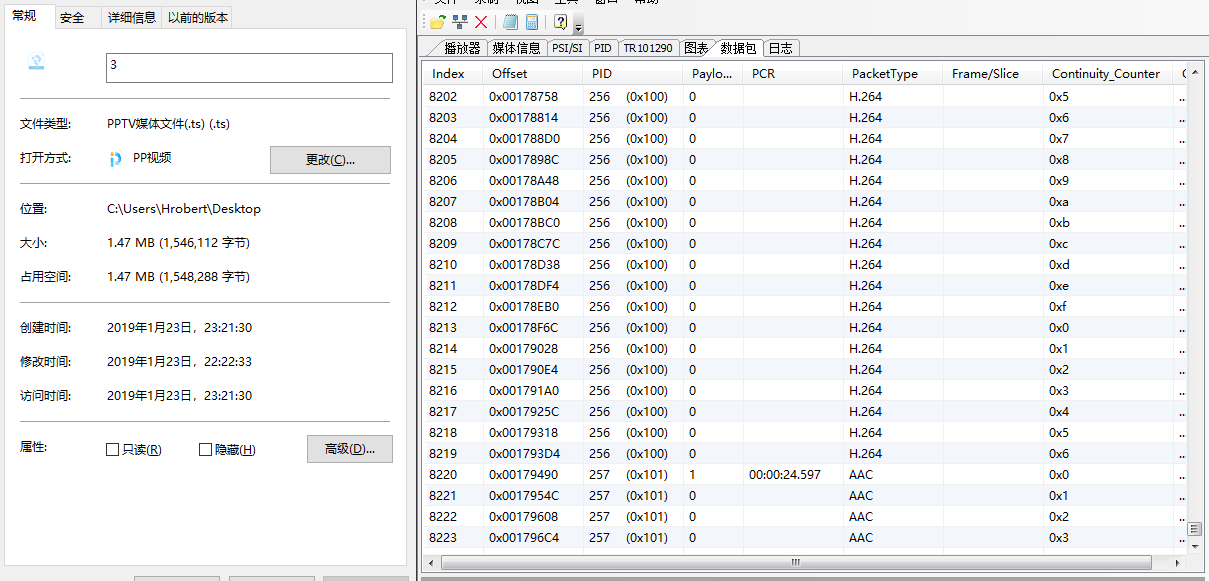Click continuity counter 0xa in row 8207
The width and height of the screenshot is (1209, 581).
(1058, 202)
